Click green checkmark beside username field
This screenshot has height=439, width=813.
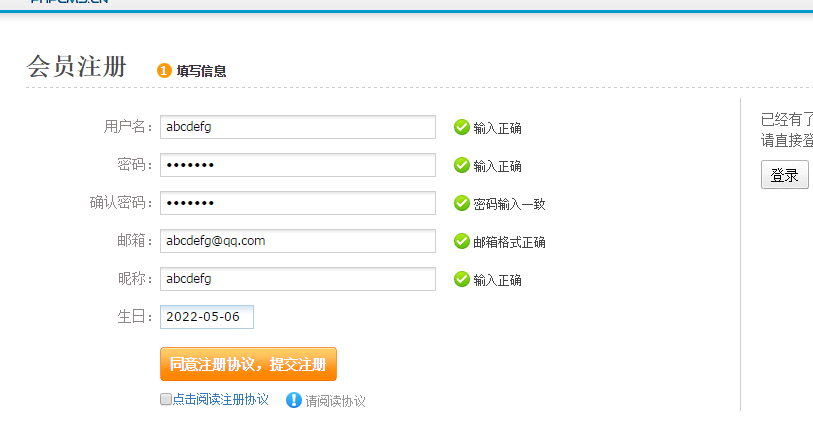coord(461,127)
